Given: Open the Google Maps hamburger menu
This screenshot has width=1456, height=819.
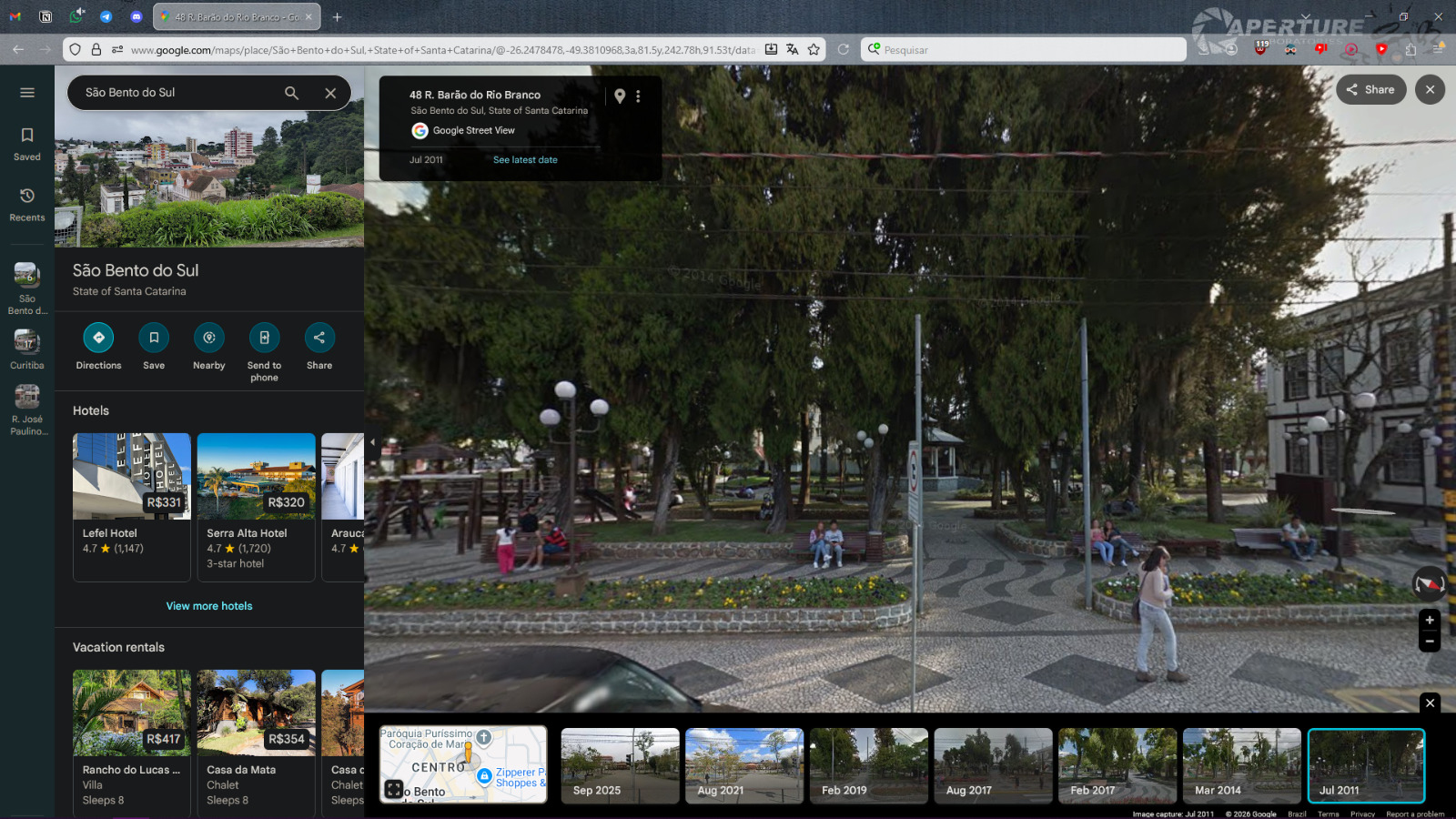Looking at the screenshot, I should coord(27,92).
